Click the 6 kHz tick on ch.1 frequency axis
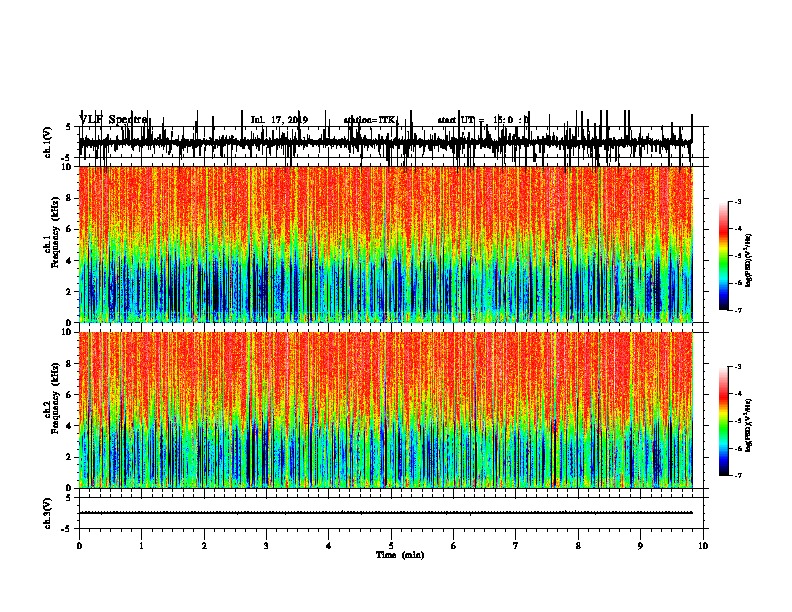The width and height of the screenshot is (792, 612). (70, 229)
